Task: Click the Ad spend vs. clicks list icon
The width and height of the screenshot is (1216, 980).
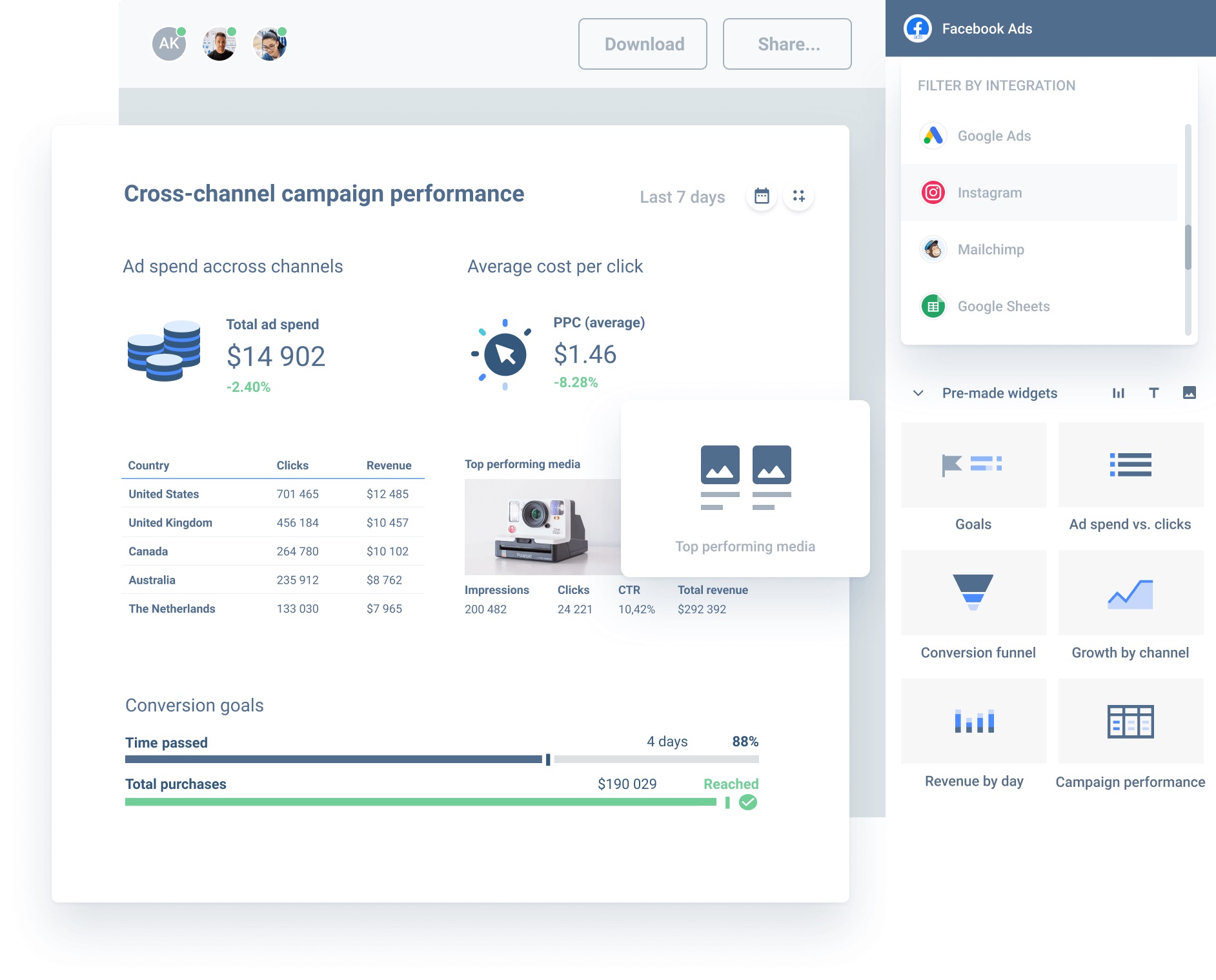Action: pyautogui.click(x=1131, y=465)
